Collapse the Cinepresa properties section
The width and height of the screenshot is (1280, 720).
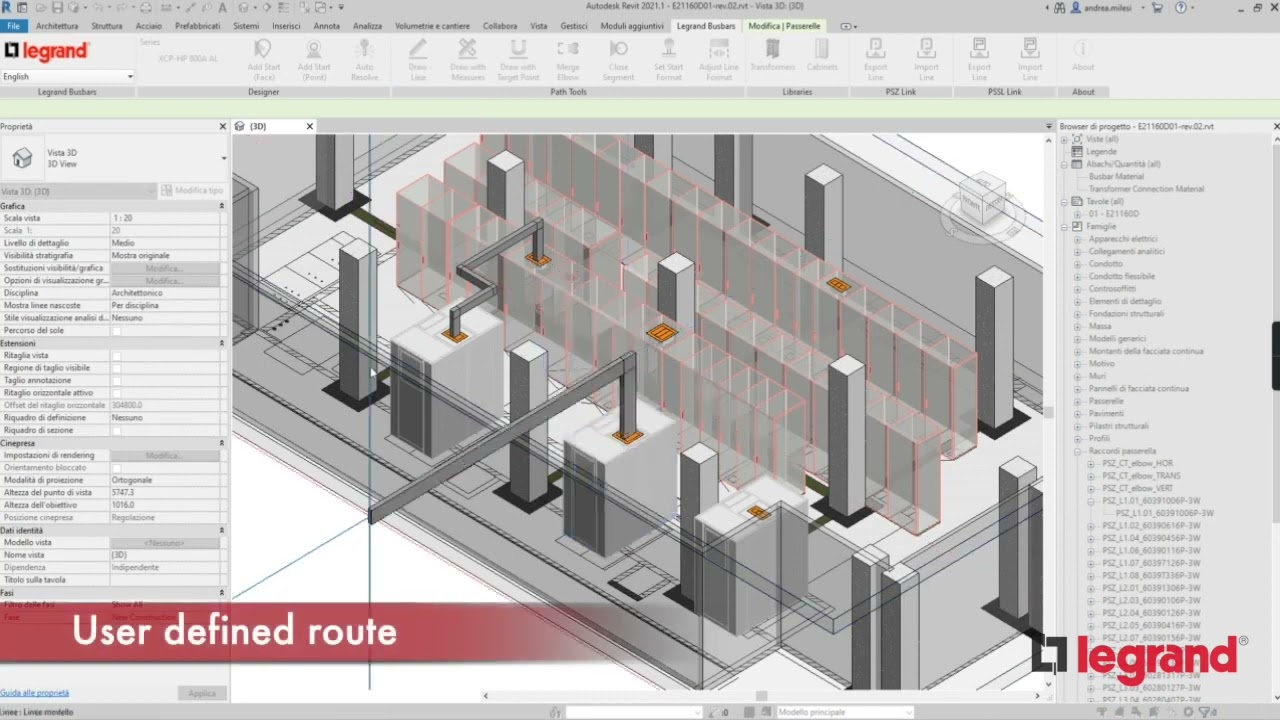[x=221, y=443]
